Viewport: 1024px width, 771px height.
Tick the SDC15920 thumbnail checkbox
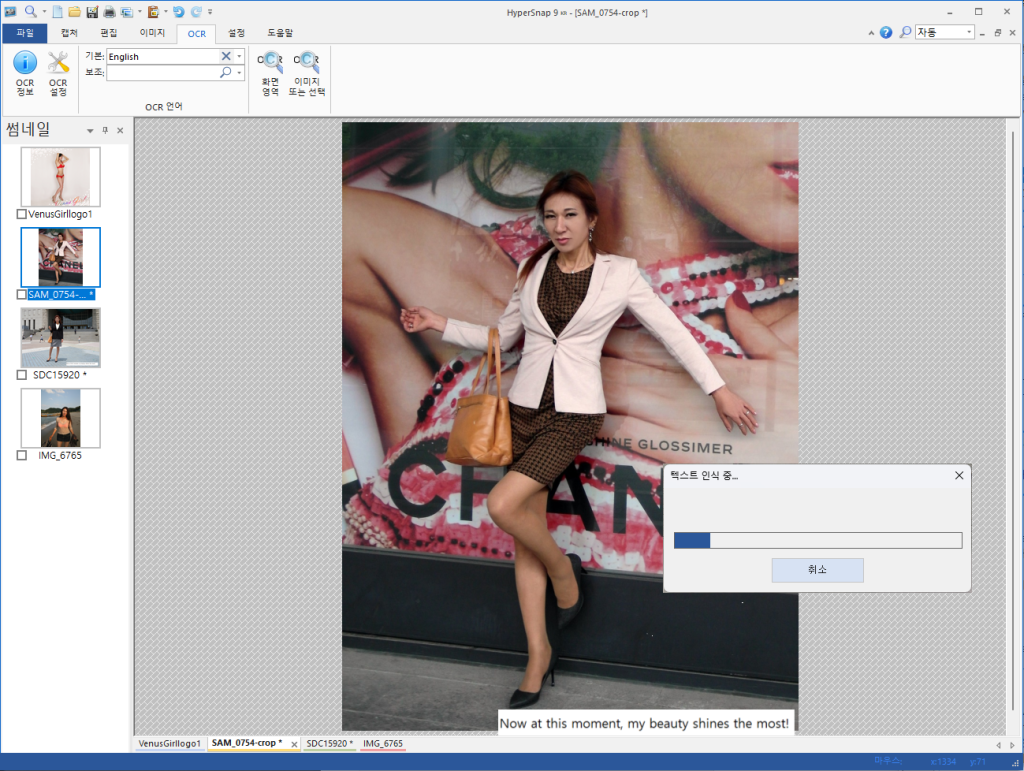[x=22, y=375]
